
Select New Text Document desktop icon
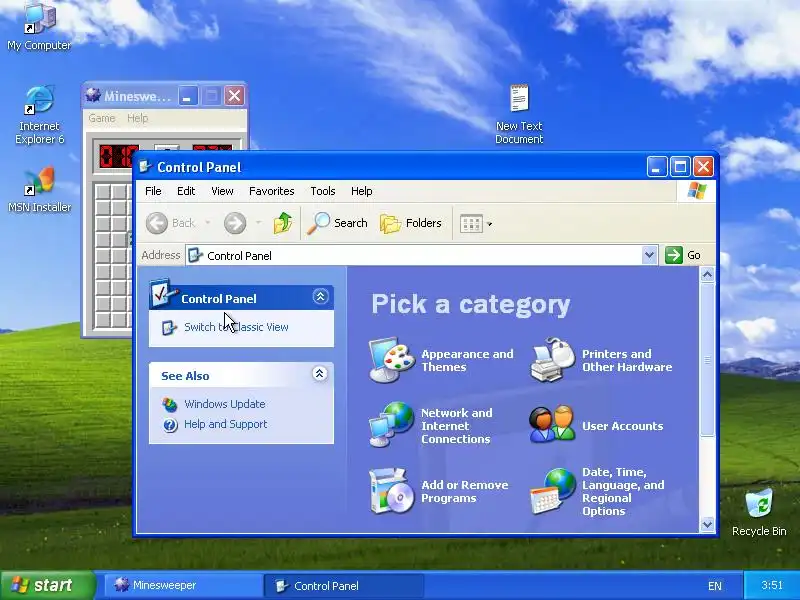pos(519,115)
